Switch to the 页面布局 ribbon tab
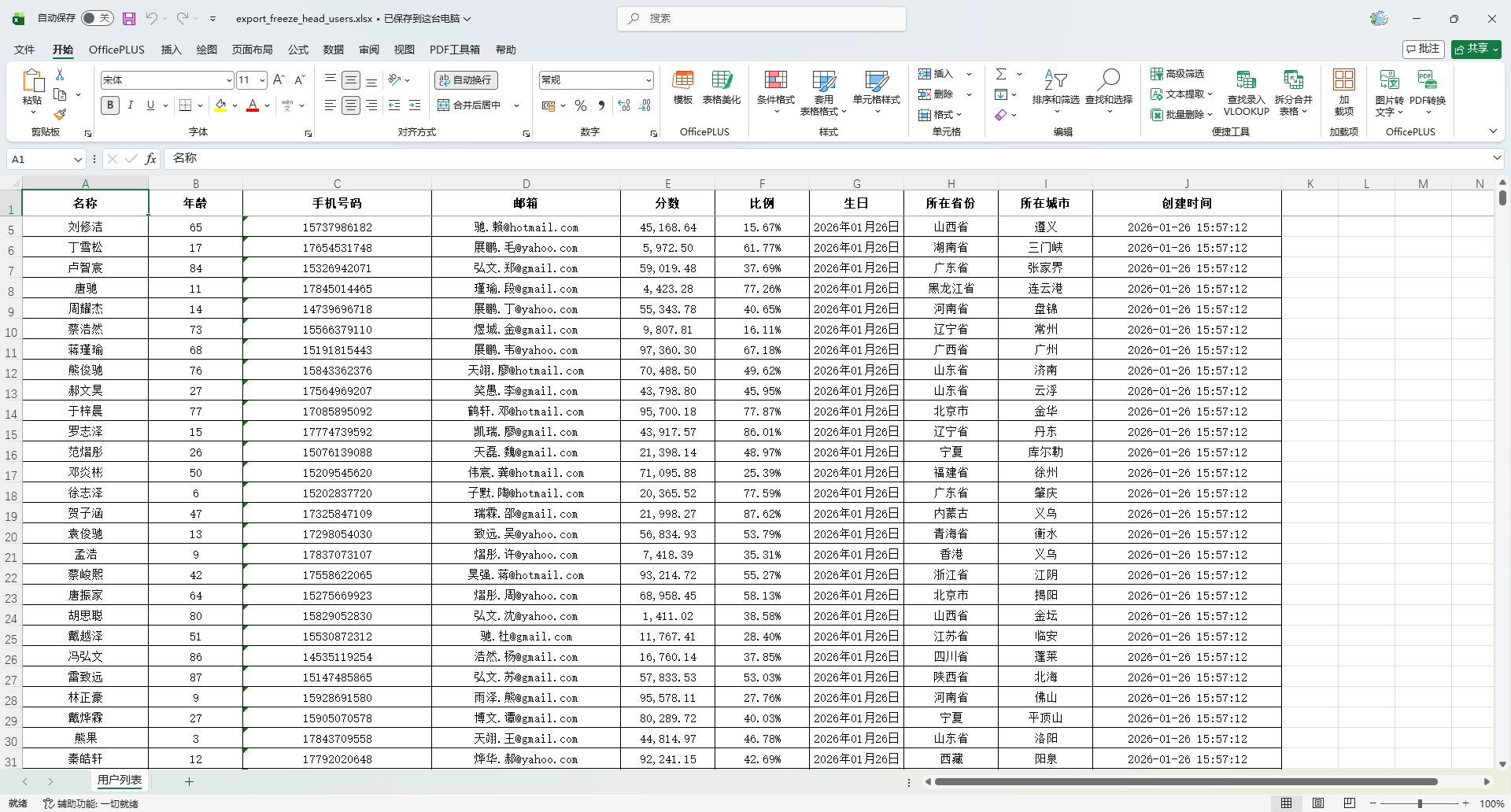The height and width of the screenshot is (812, 1511). pyautogui.click(x=252, y=50)
